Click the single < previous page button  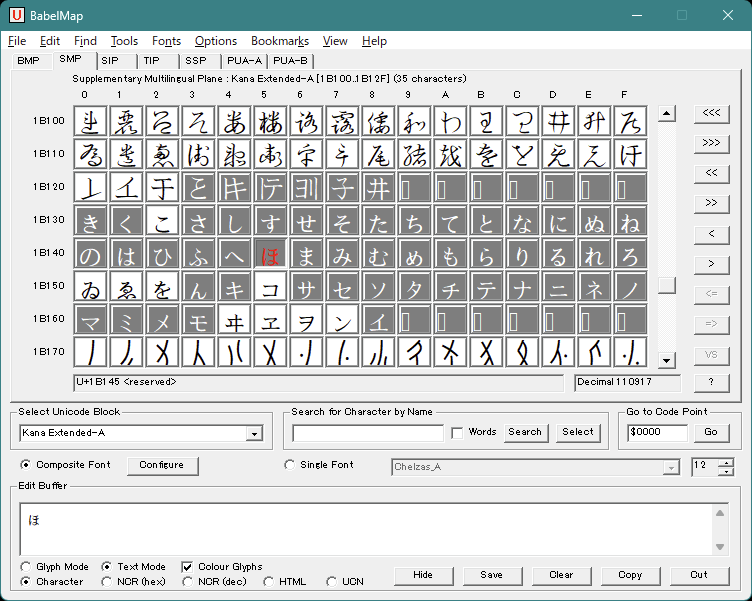pyautogui.click(x=711, y=234)
